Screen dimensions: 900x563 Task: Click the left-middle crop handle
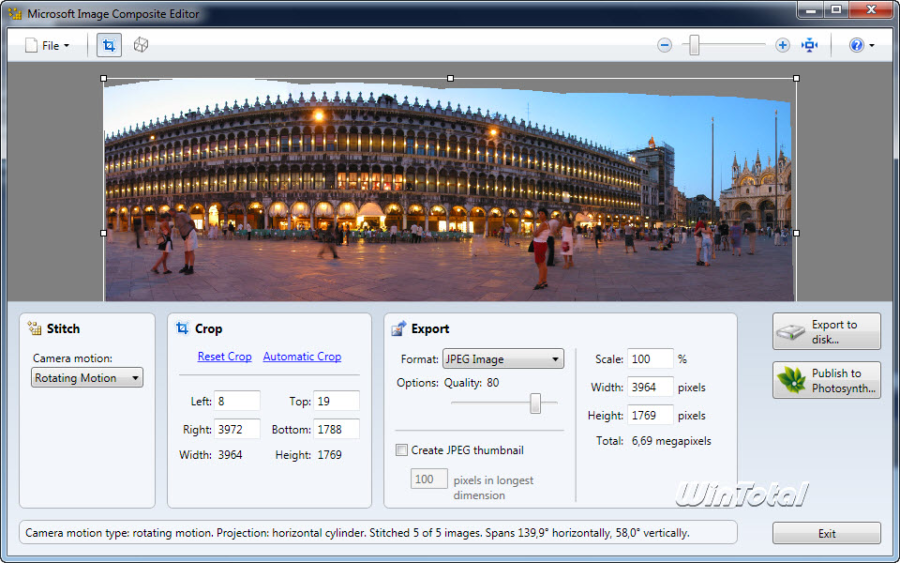104,233
